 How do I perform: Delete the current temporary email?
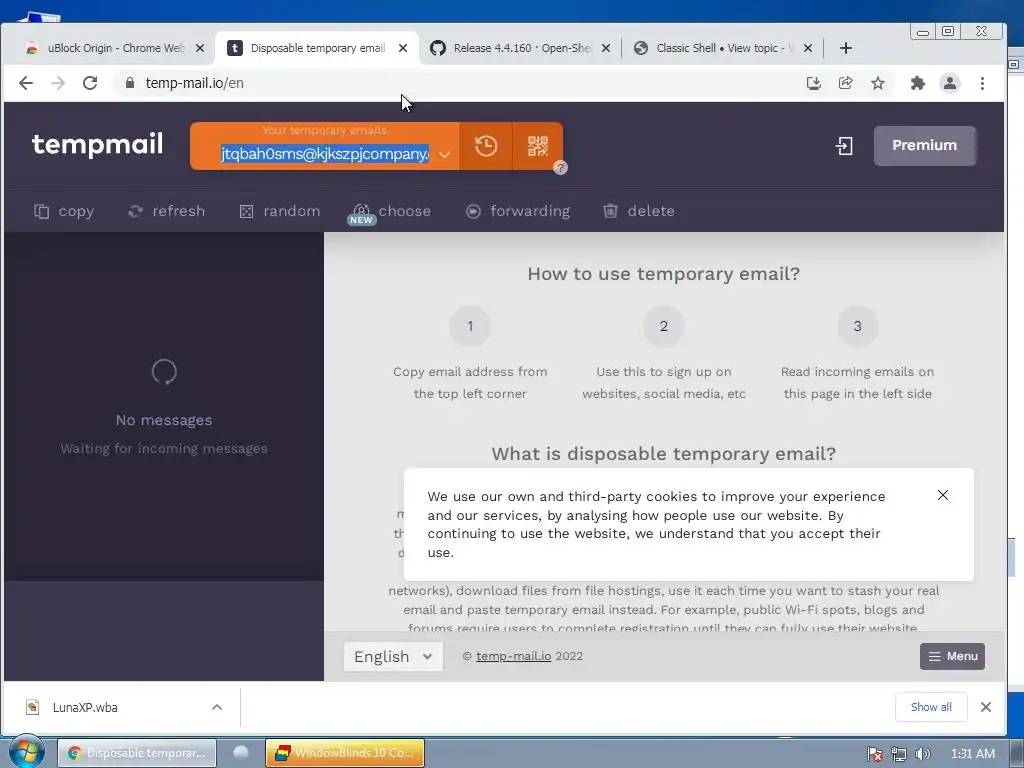coord(639,211)
